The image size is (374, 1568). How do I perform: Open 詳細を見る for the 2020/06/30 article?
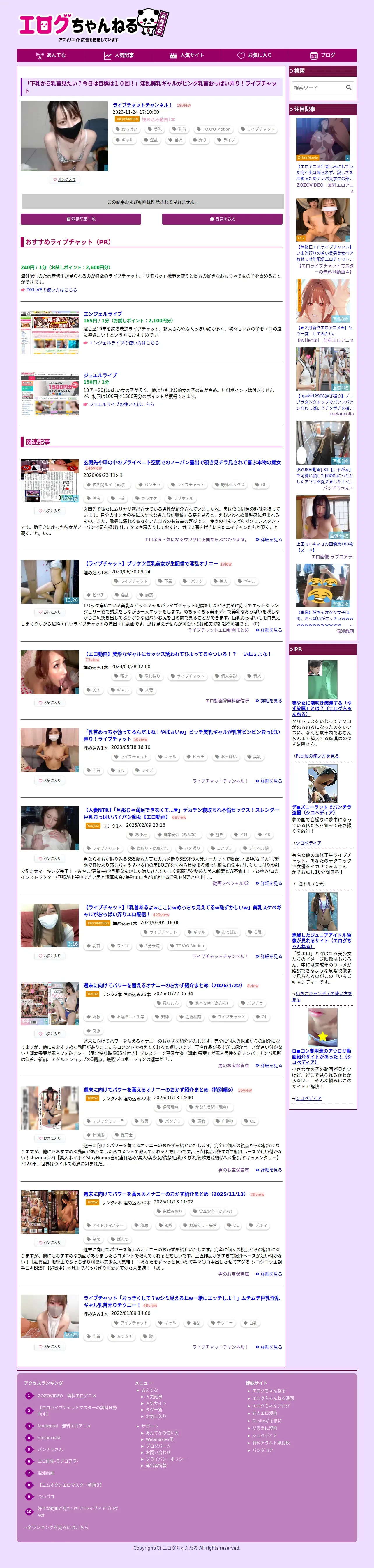pyautogui.click(x=269, y=630)
